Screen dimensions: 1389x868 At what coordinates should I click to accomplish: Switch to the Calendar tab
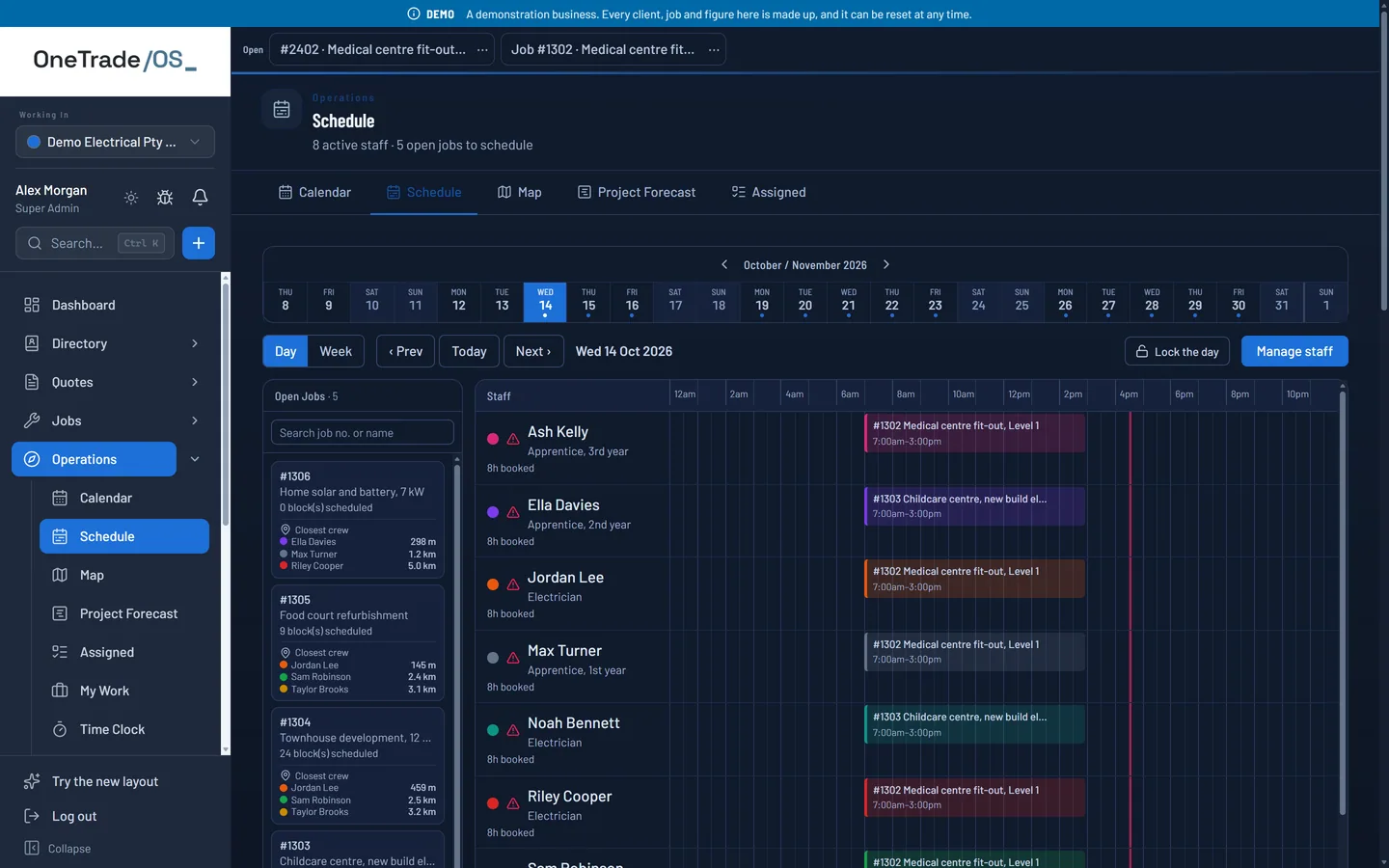coord(315,192)
